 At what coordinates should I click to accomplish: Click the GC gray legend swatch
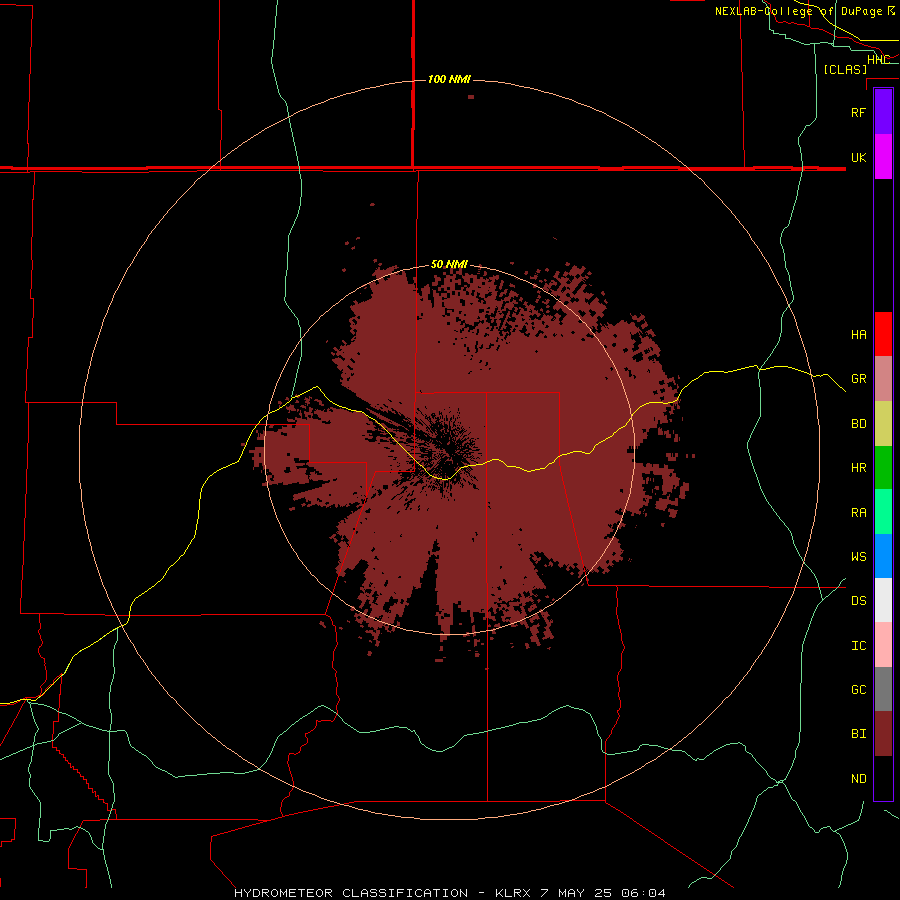tap(883, 689)
